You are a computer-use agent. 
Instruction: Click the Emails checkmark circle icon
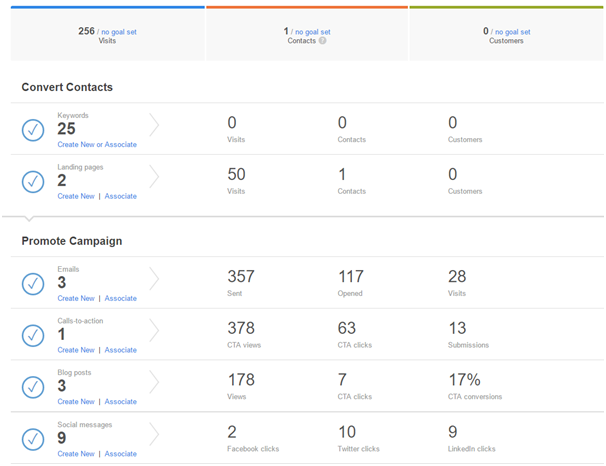(33, 284)
